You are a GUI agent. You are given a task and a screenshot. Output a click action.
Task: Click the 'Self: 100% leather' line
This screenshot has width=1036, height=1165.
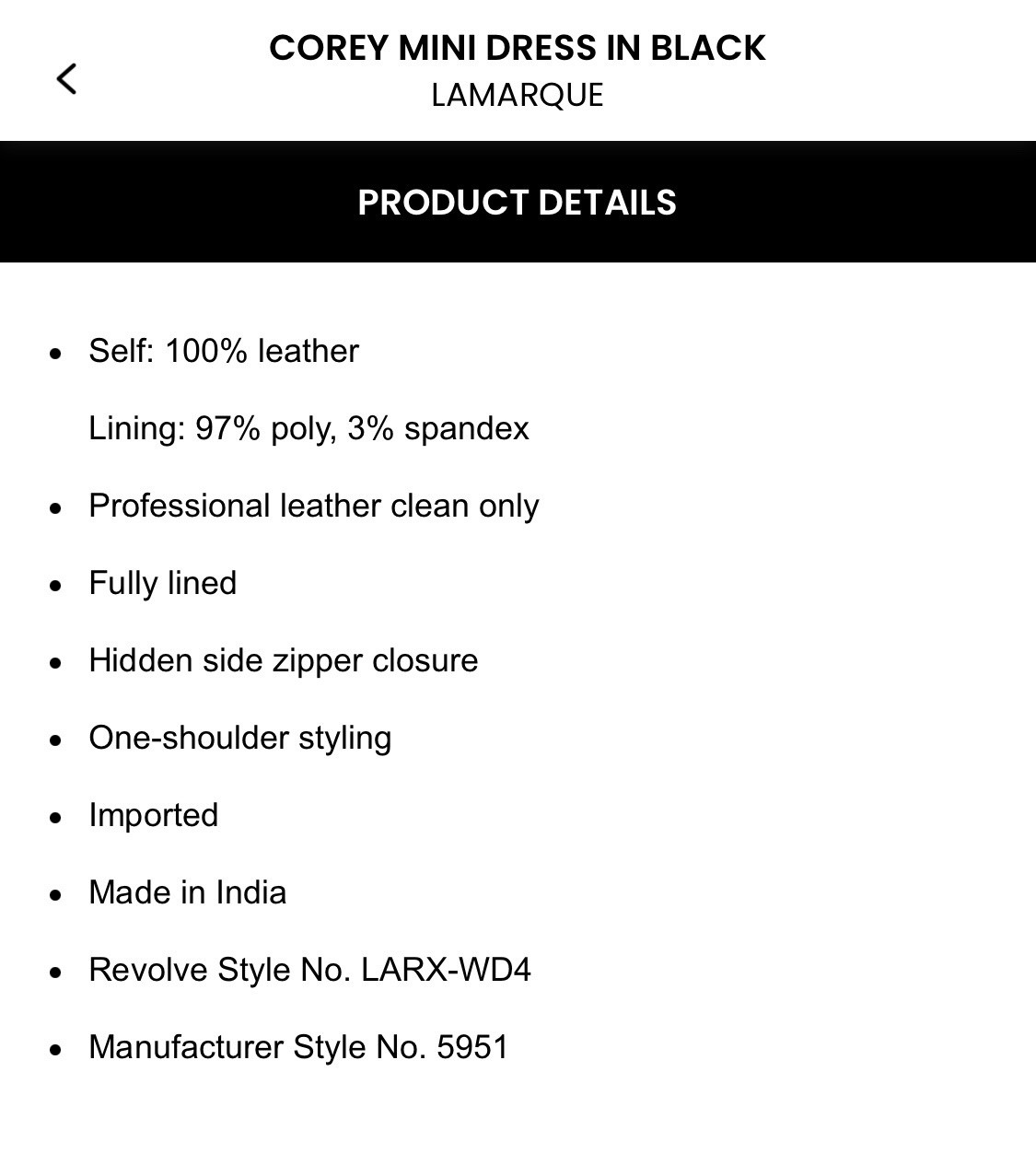223,351
